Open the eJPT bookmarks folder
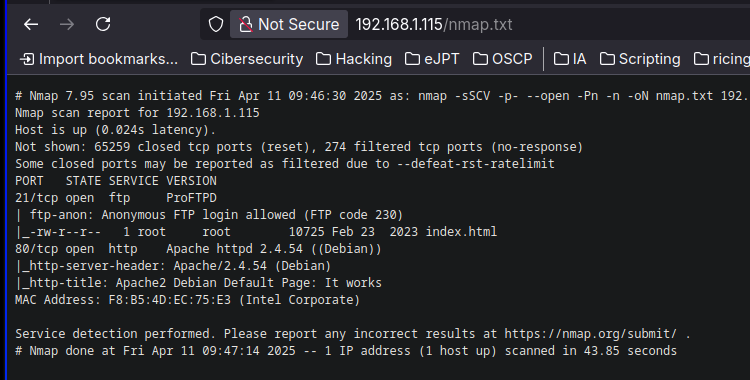 (x=432, y=59)
